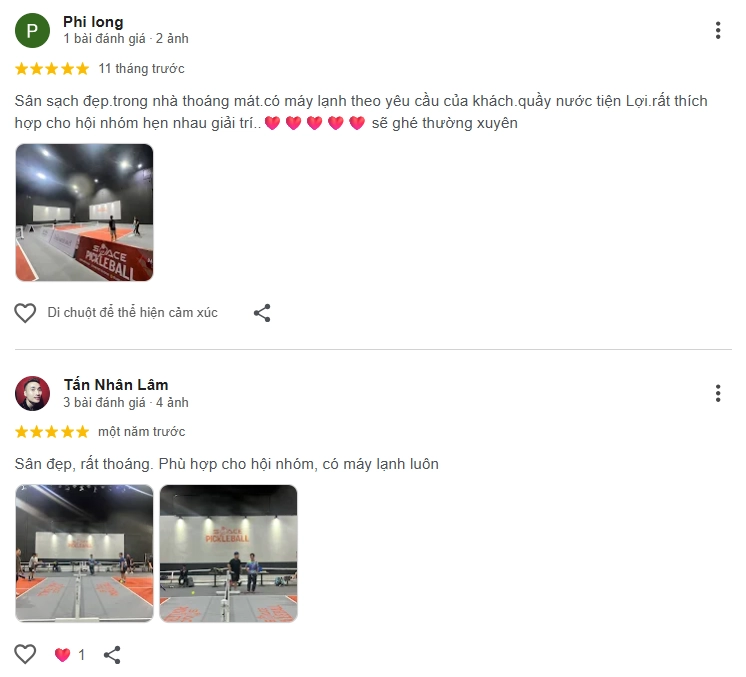
Task: Click the green P avatar of Phi long
Action: 32,30
